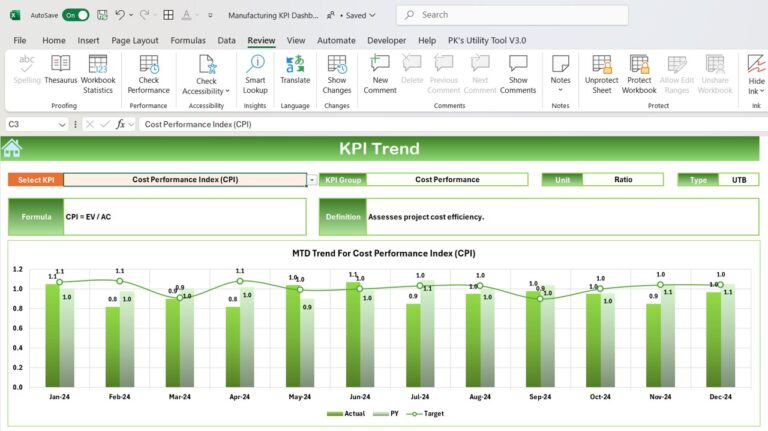Click the Redo icon
The image size is (768, 431).
click(x=144, y=15)
